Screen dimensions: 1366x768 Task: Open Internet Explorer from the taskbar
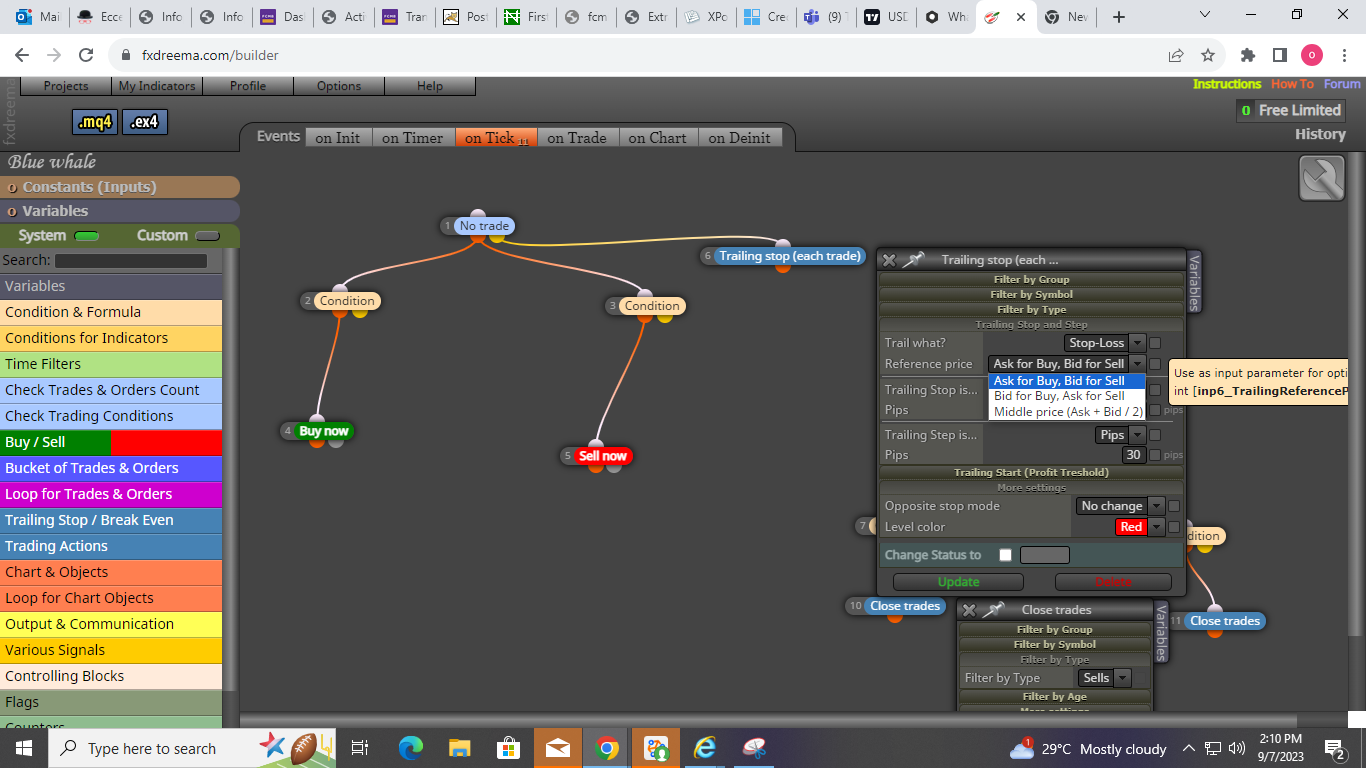(706, 748)
